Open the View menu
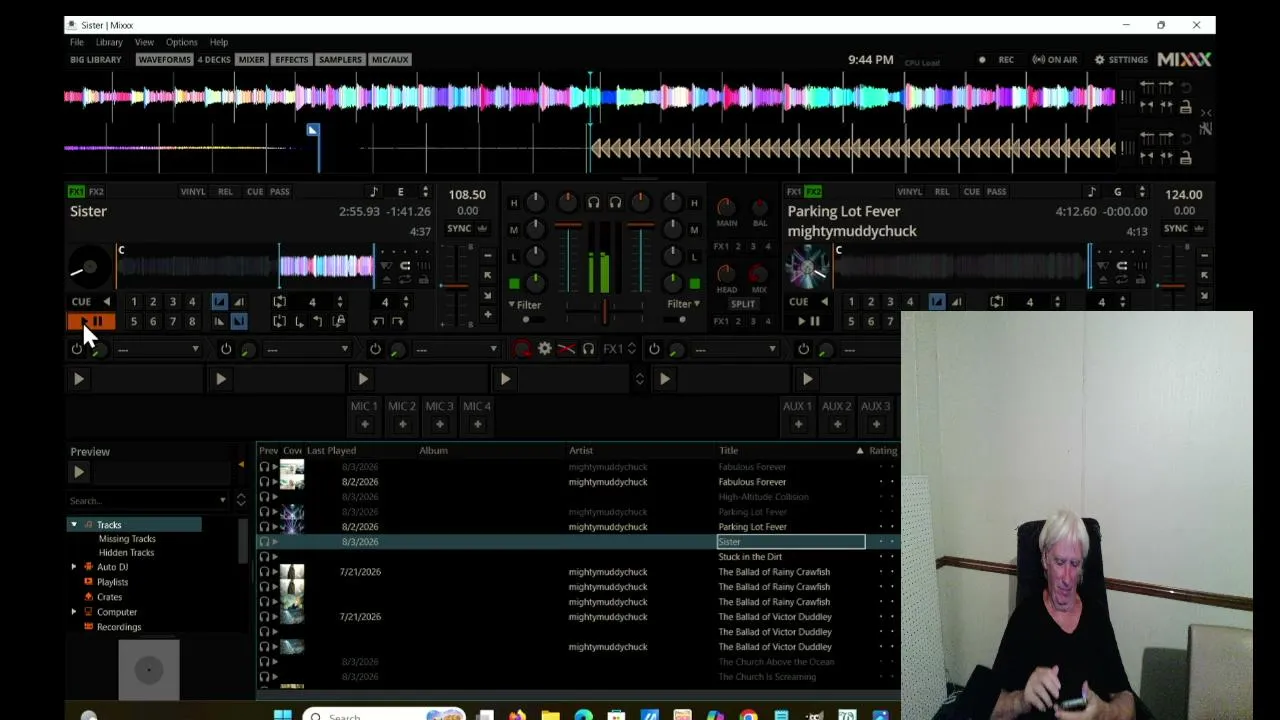1280x720 pixels. [x=144, y=42]
